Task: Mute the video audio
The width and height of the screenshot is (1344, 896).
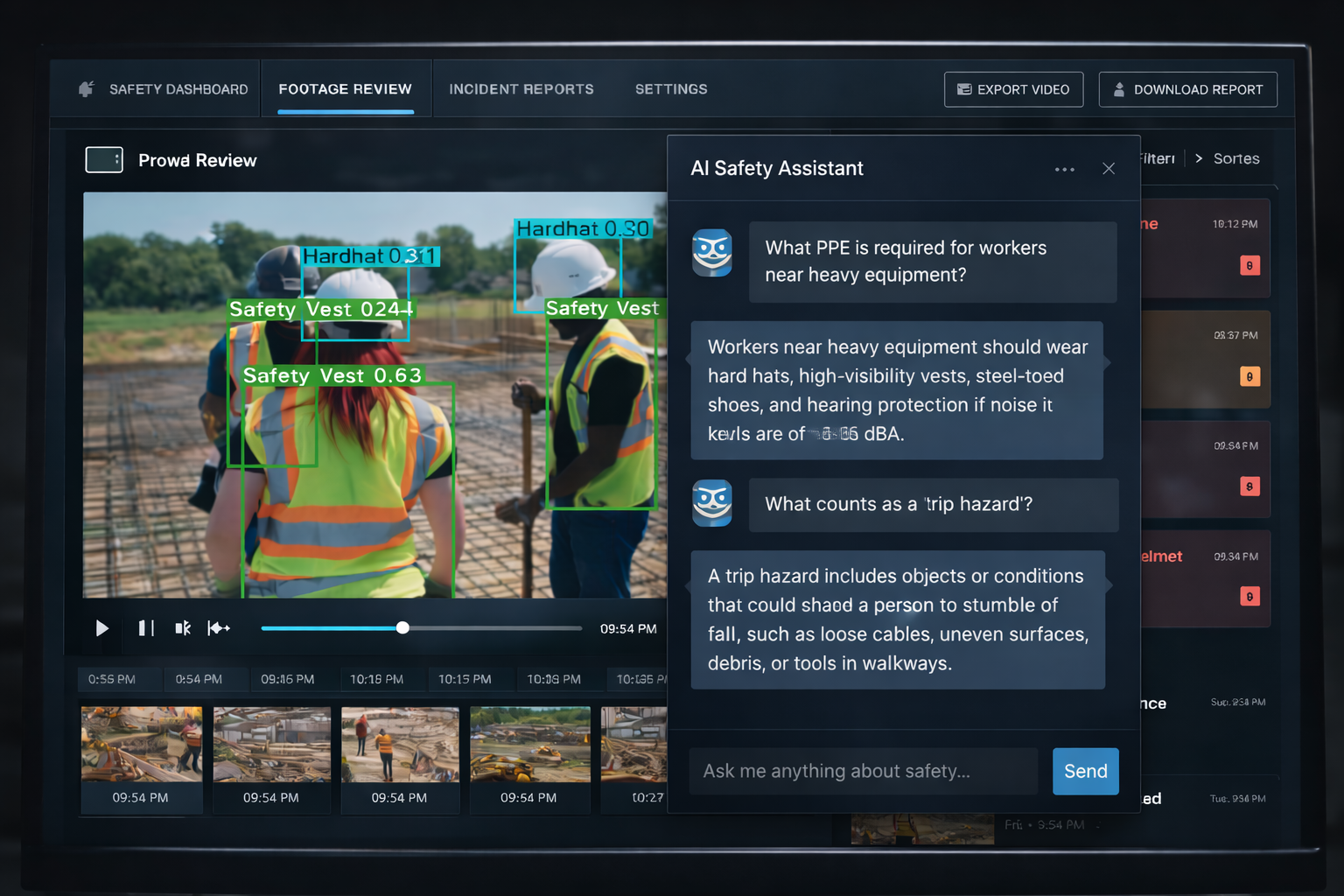Action: click(x=183, y=628)
